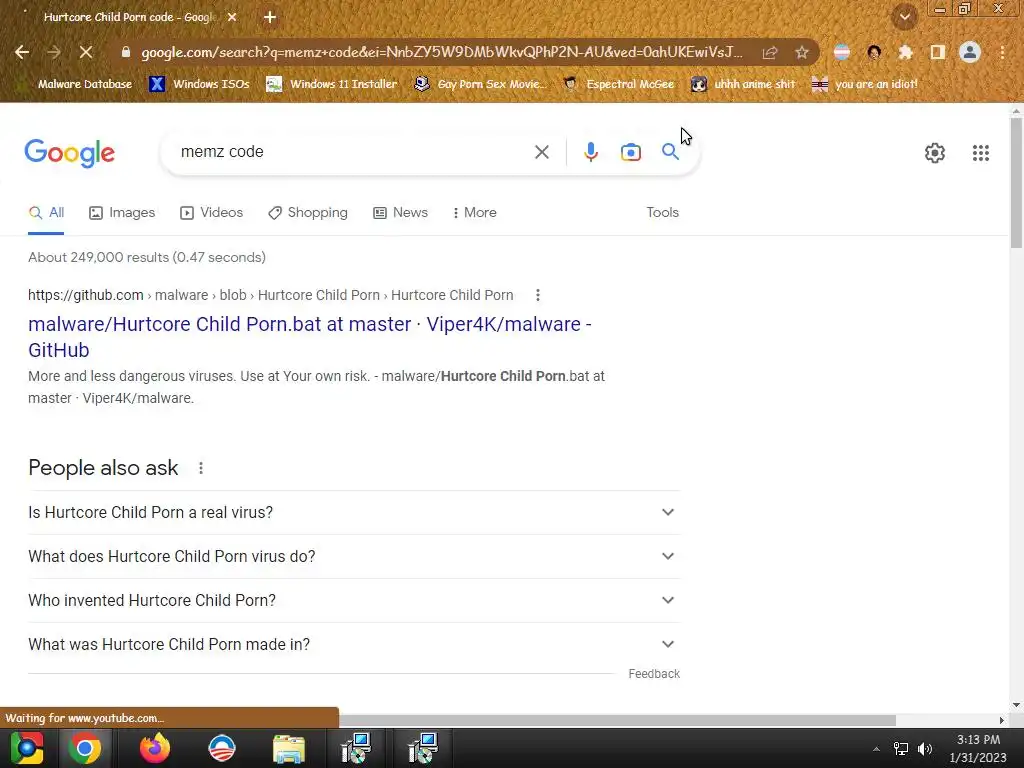The image size is (1024, 768).
Task: Click the Feedback link below the questions
Action: [x=654, y=674]
